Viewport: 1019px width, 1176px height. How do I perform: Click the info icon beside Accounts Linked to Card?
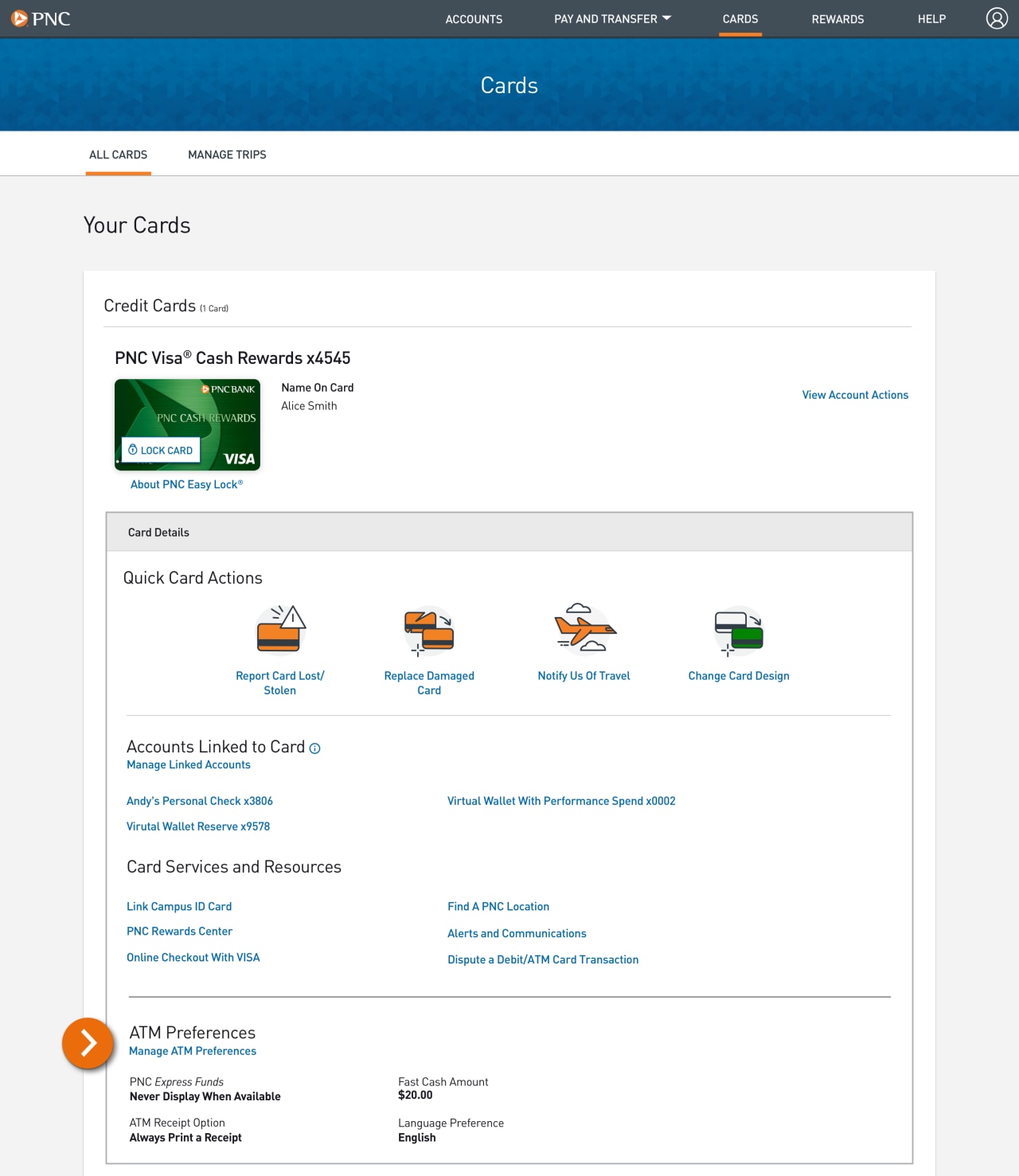pos(314,748)
